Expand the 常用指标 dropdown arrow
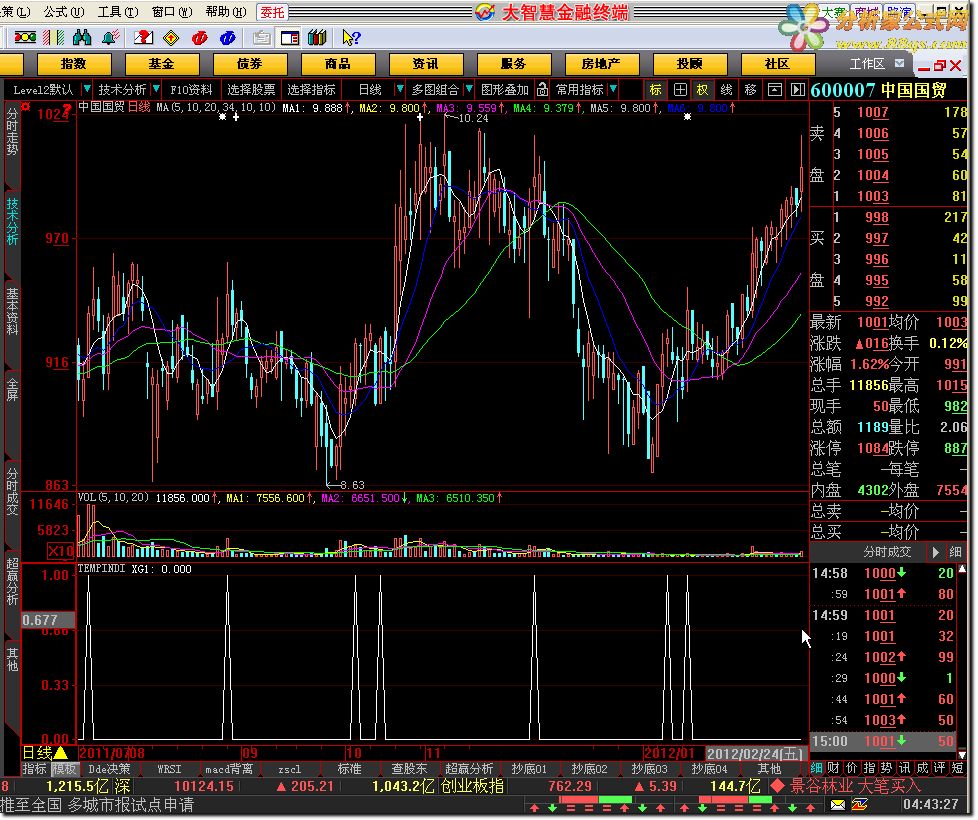Screen dimensions: 978x820 tap(614, 90)
